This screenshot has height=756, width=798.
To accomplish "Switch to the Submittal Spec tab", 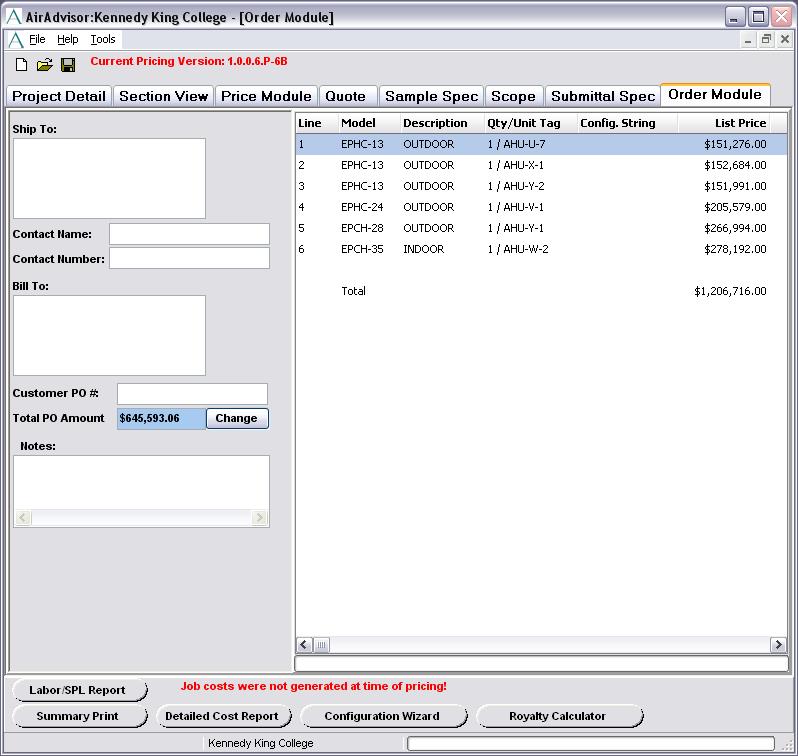I will [x=602, y=96].
